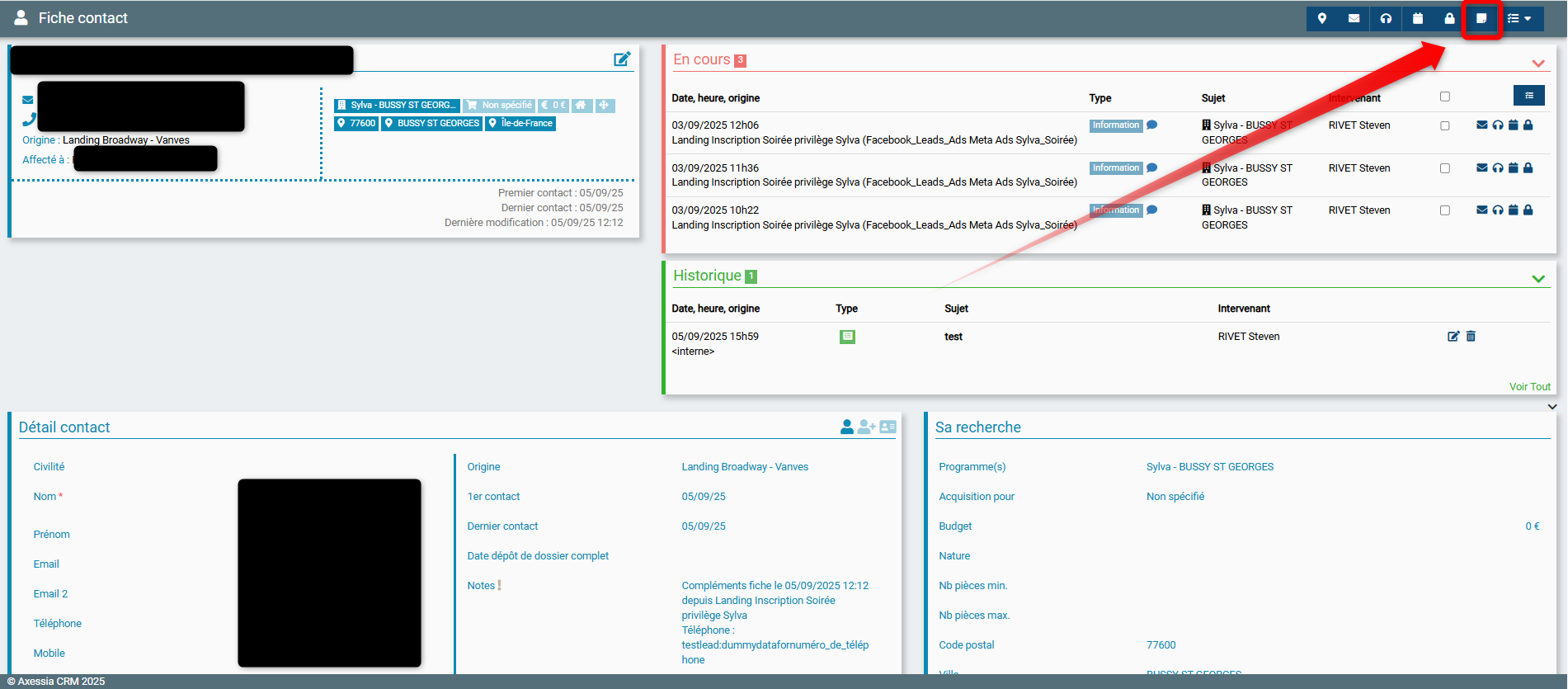Image resolution: width=1568 pixels, height=689 pixels.
Task: Click the add-contact person-plus icon in Détail contact
Action: [x=866, y=427]
